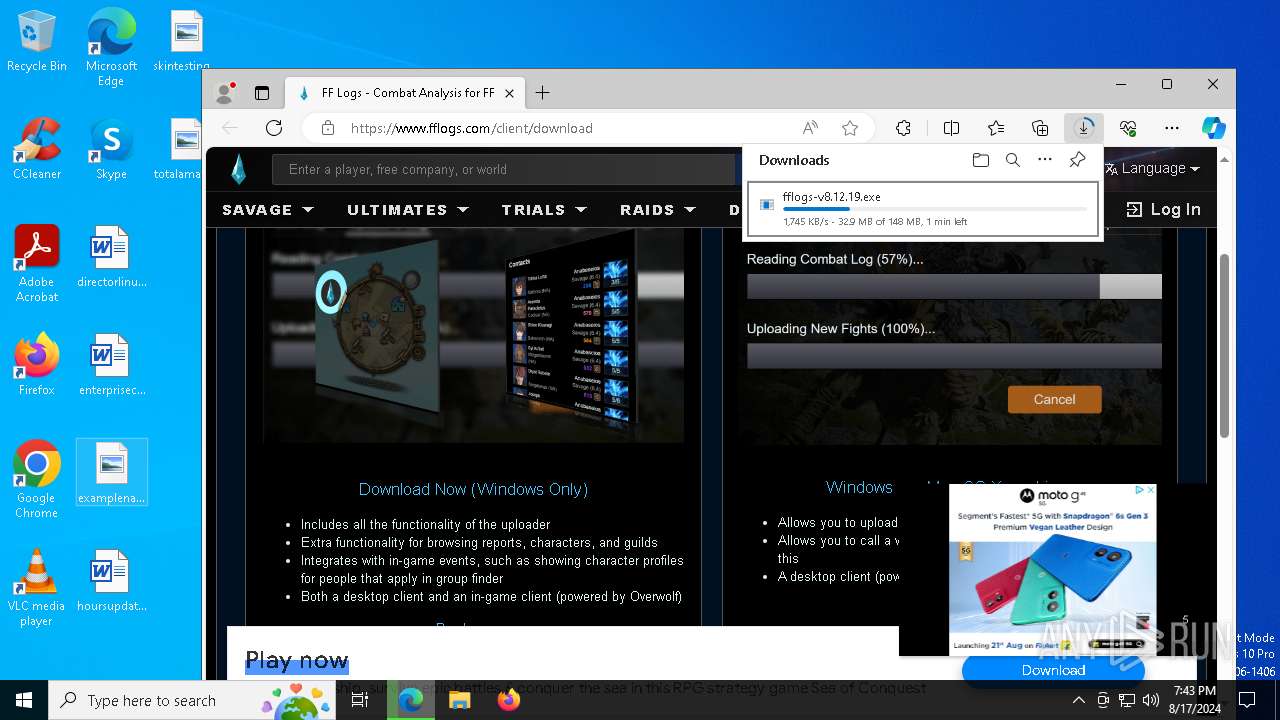Open the volume control in system tray
Image resolution: width=1280 pixels, height=720 pixels.
1150,700
